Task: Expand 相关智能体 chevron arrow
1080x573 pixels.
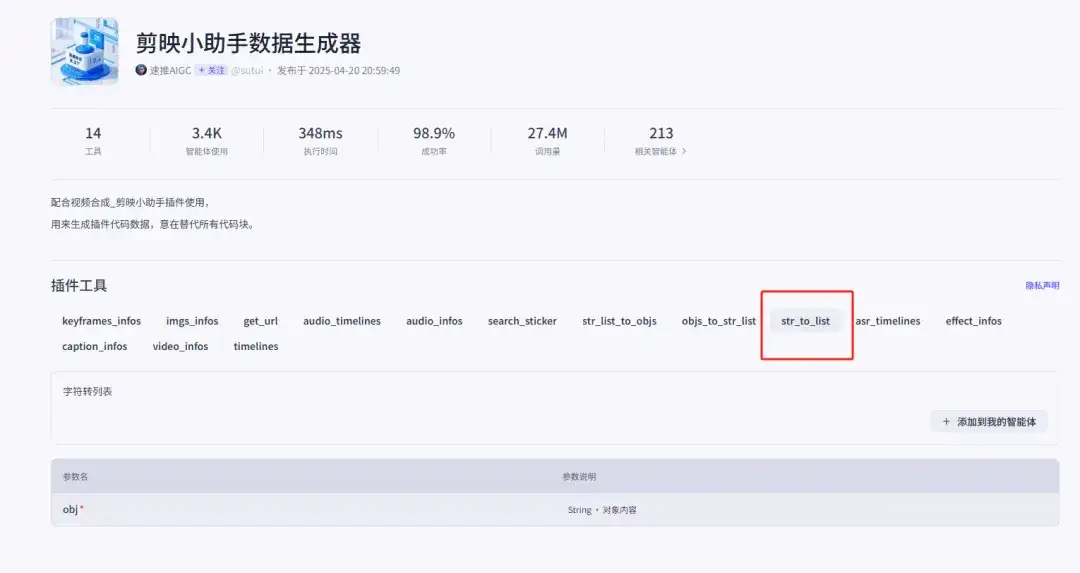Action: pos(684,152)
